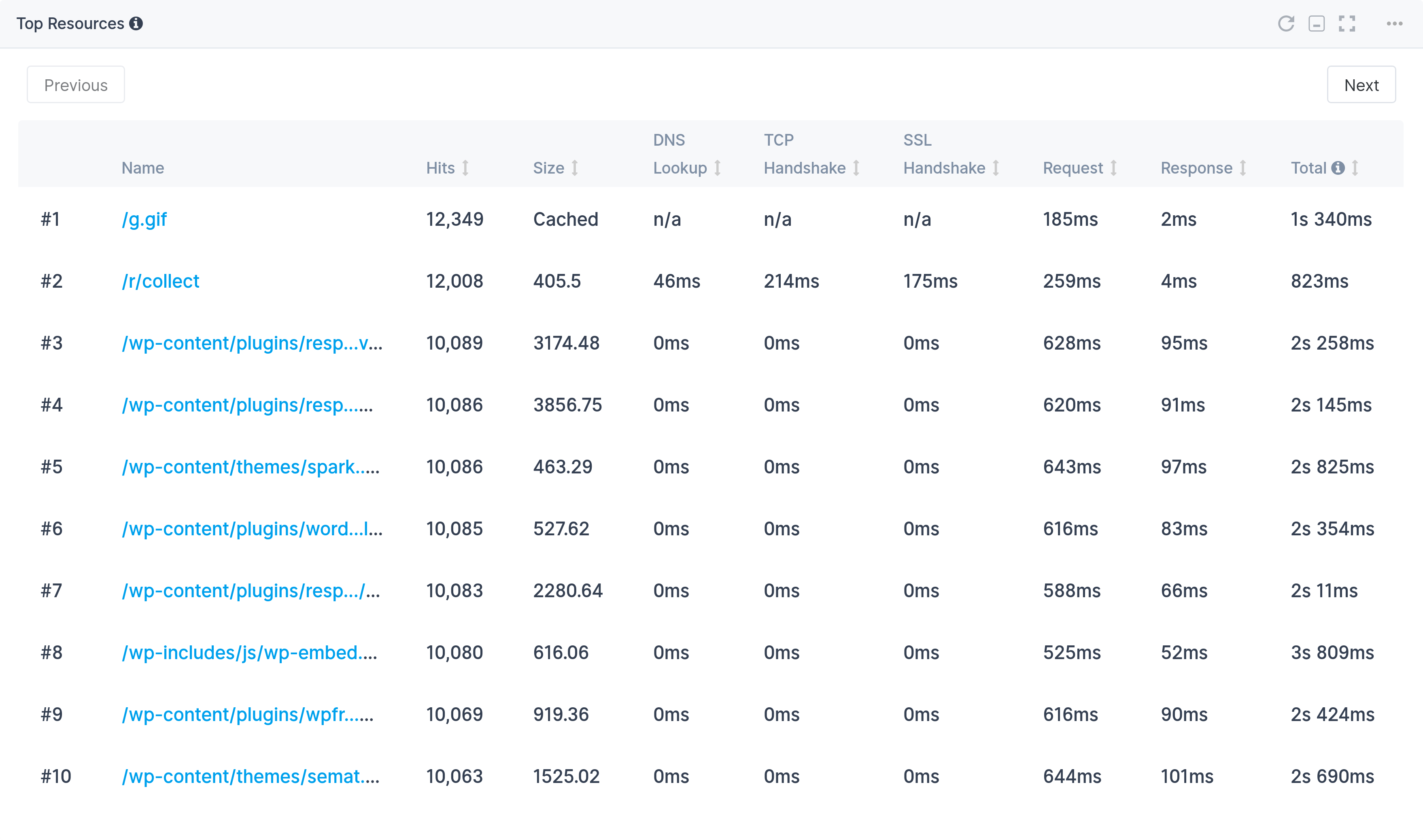
Task: Click the Top Resources info icon
Action: pos(136,23)
